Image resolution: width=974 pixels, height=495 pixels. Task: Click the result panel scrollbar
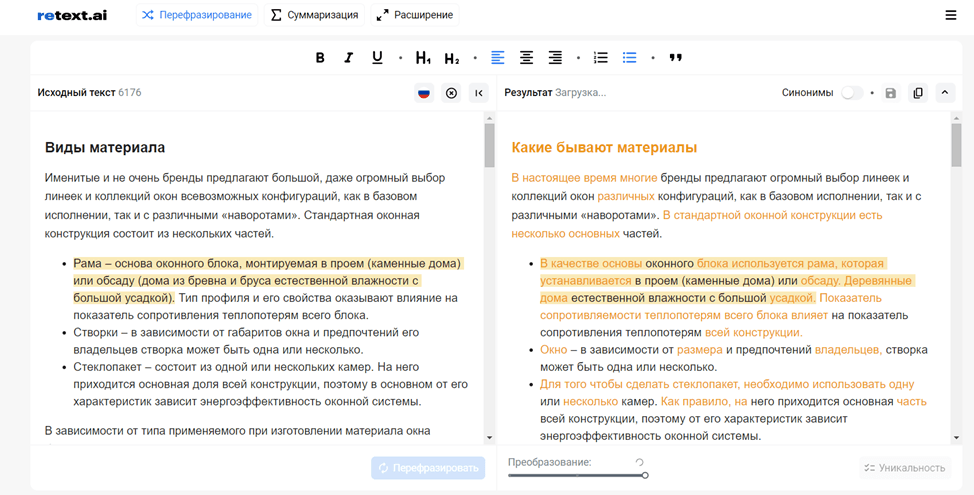point(956,146)
